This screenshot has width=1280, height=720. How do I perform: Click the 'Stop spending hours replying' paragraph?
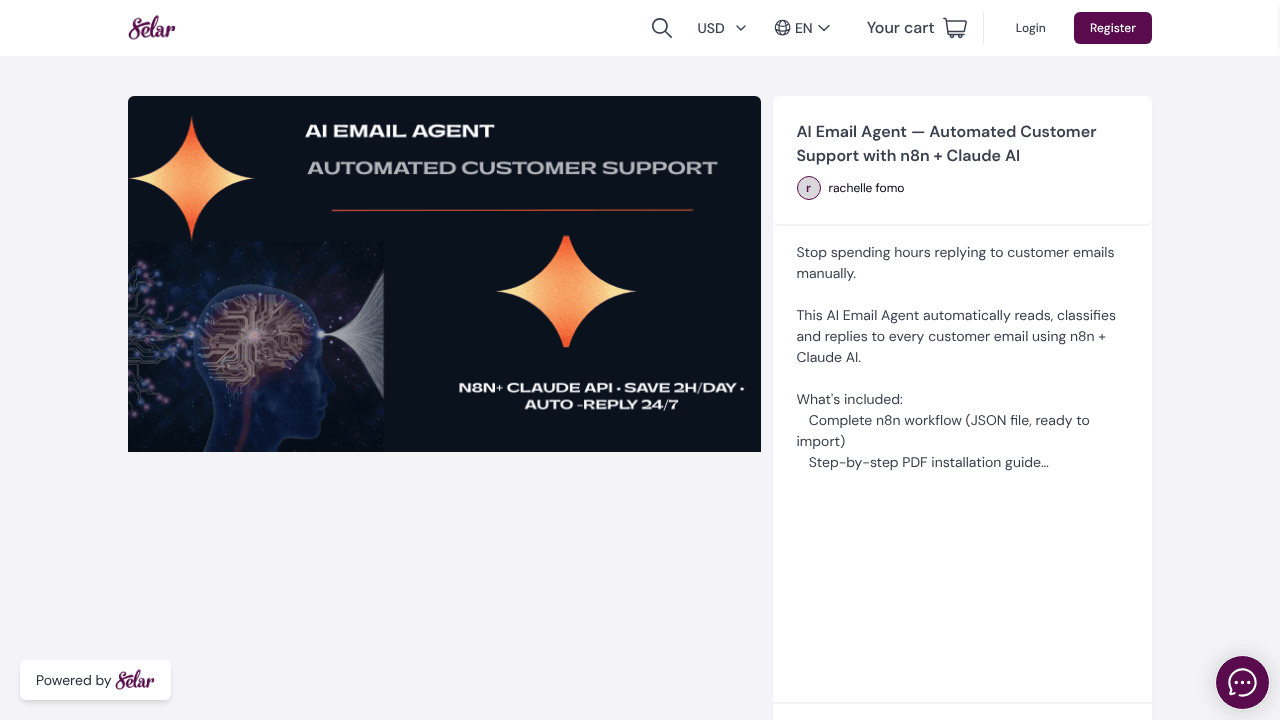[955, 262]
